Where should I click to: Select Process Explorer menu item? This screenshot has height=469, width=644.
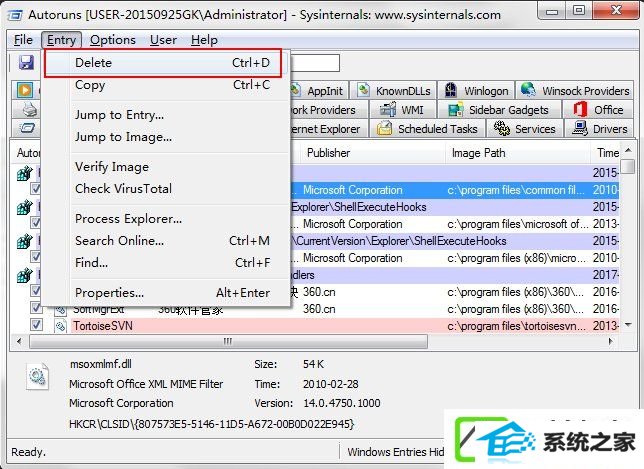(166, 219)
